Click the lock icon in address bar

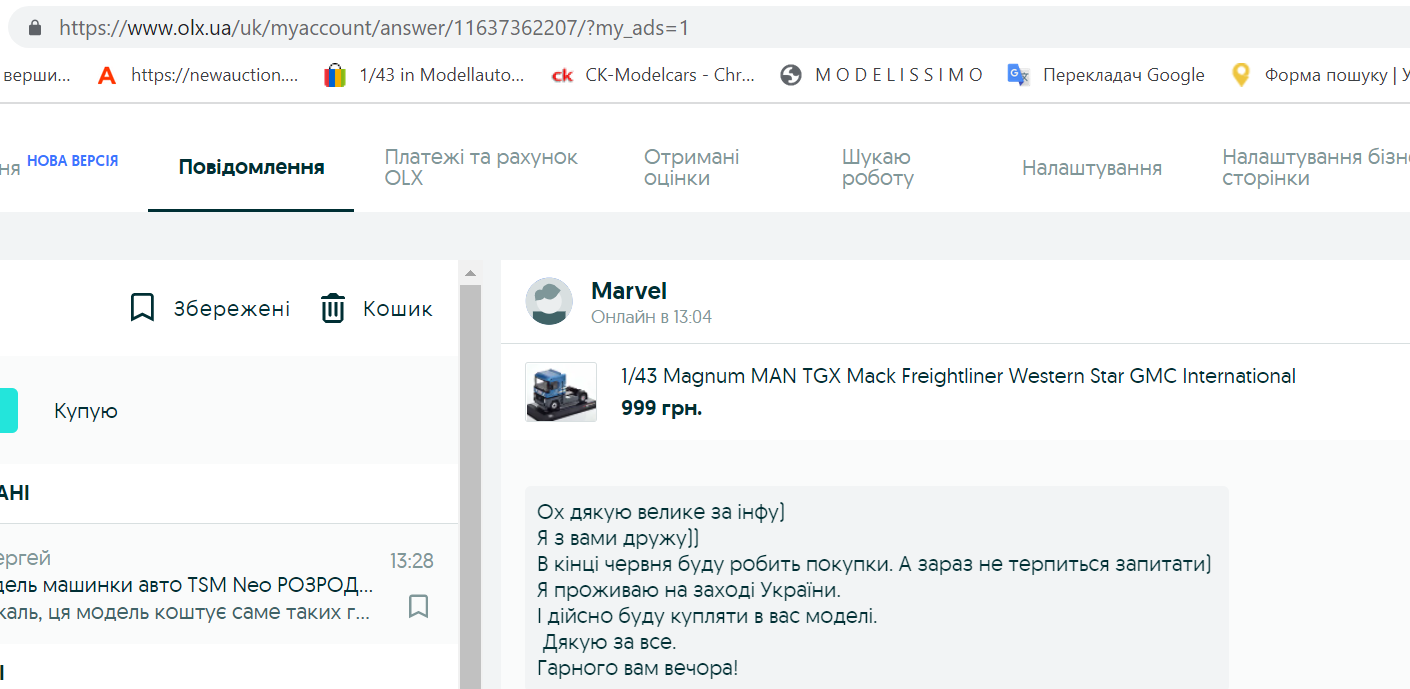pyautogui.click(x=36, y=28)
